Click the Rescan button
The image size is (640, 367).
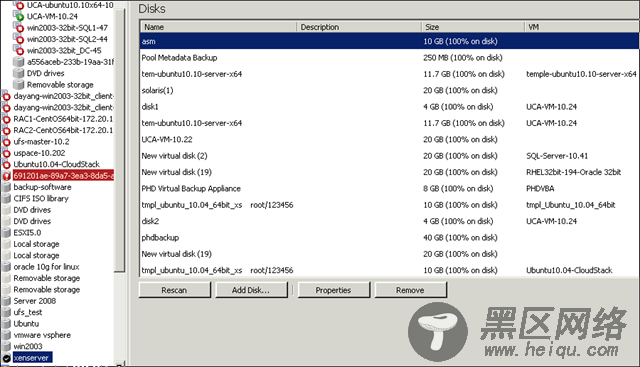coord(174,290)
